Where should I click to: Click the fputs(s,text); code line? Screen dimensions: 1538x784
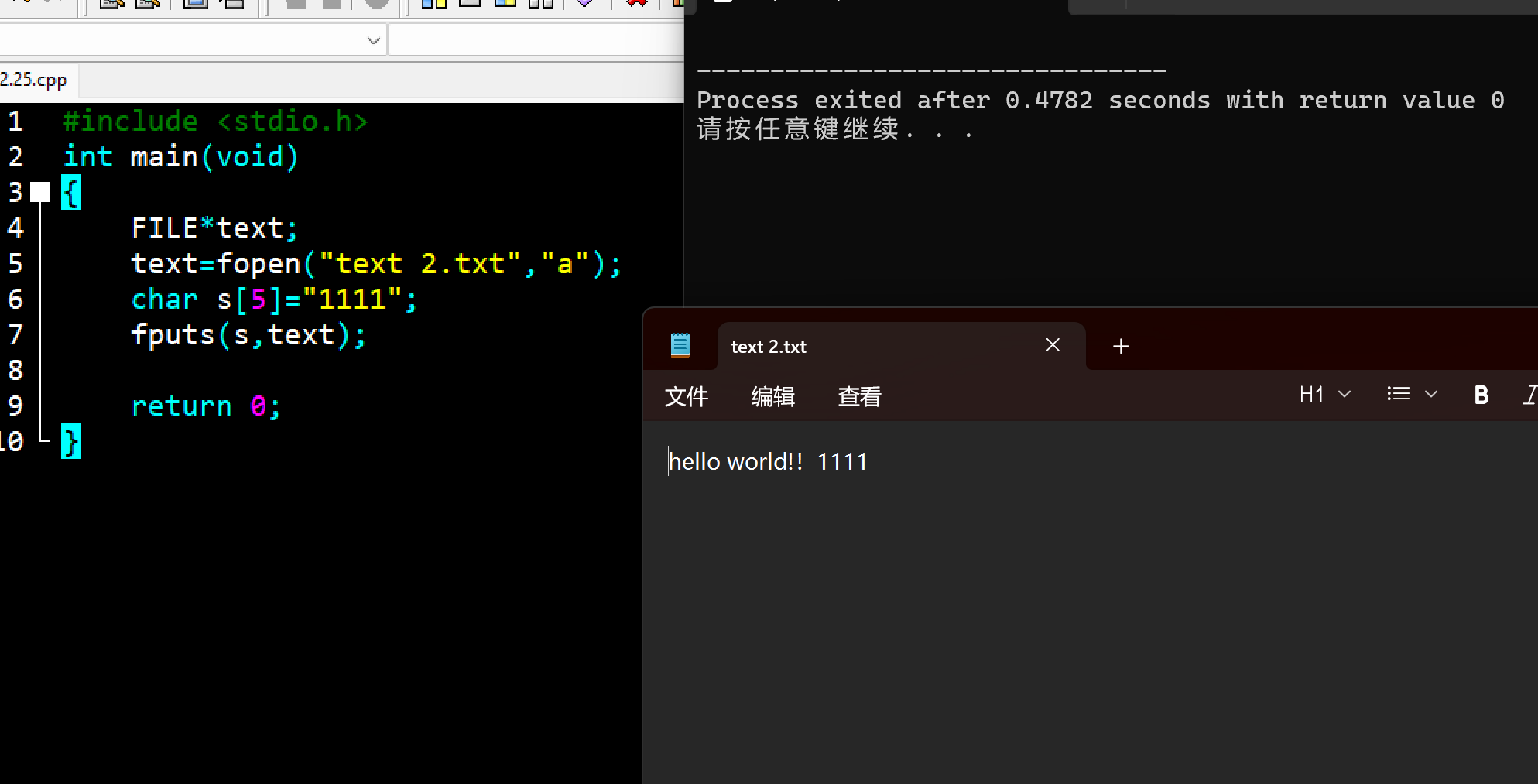coord(248,335)
